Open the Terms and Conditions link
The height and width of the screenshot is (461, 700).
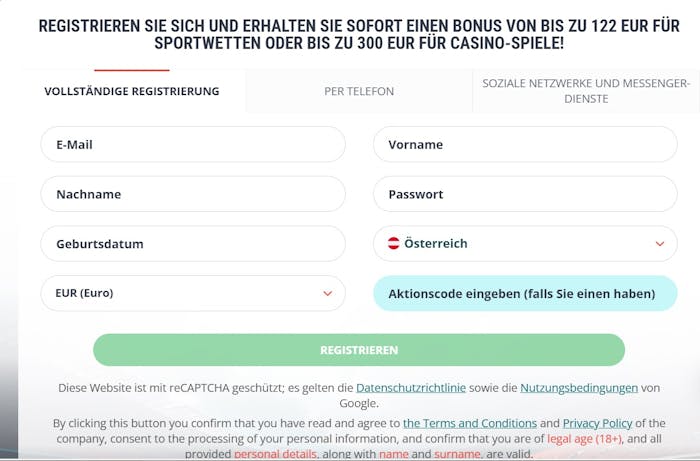(x=469, y=423)
